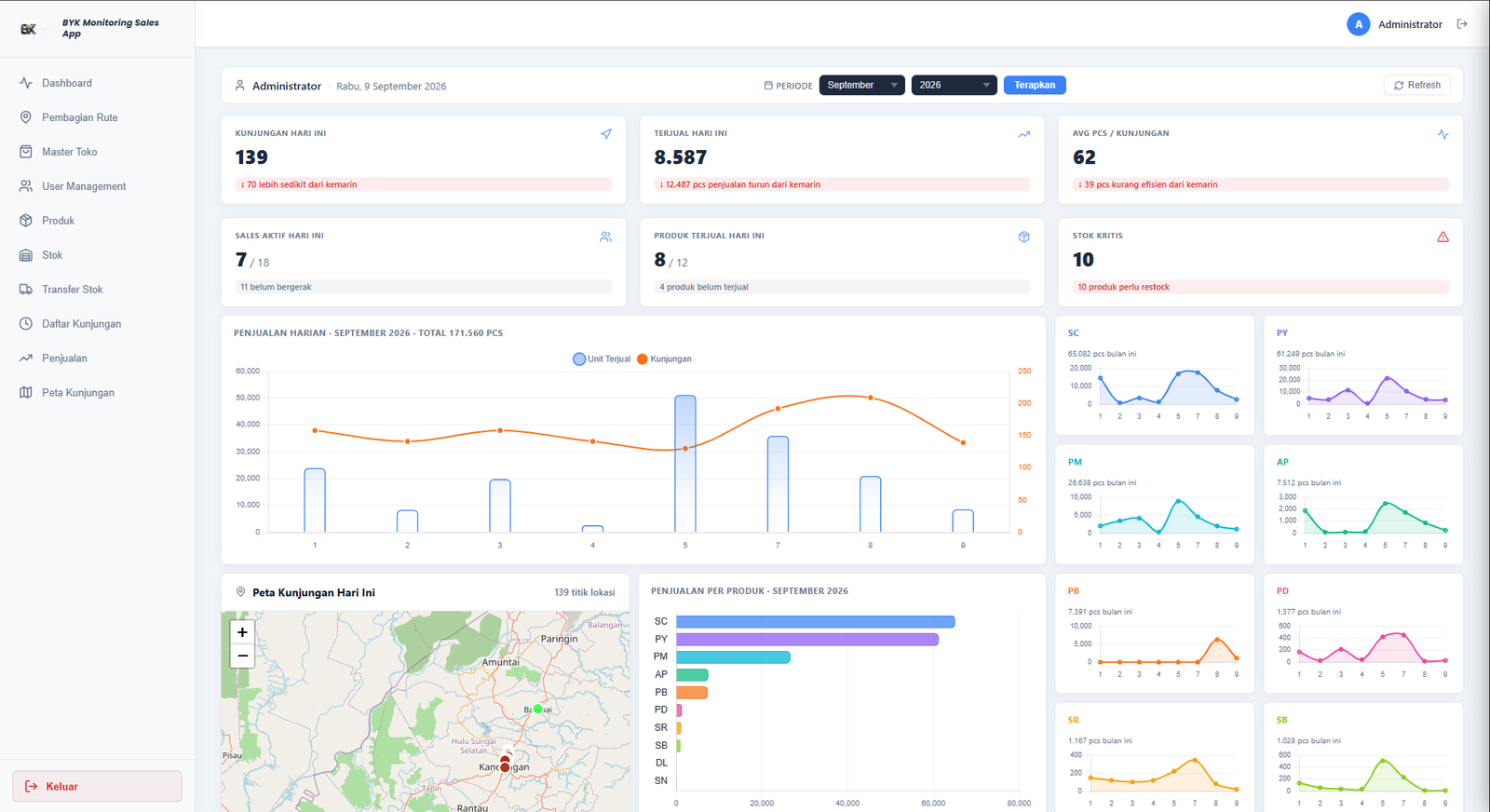Open the Dashboard sidebar item
This screenshot has width=1490, height=812.
(x=97, y=83)
